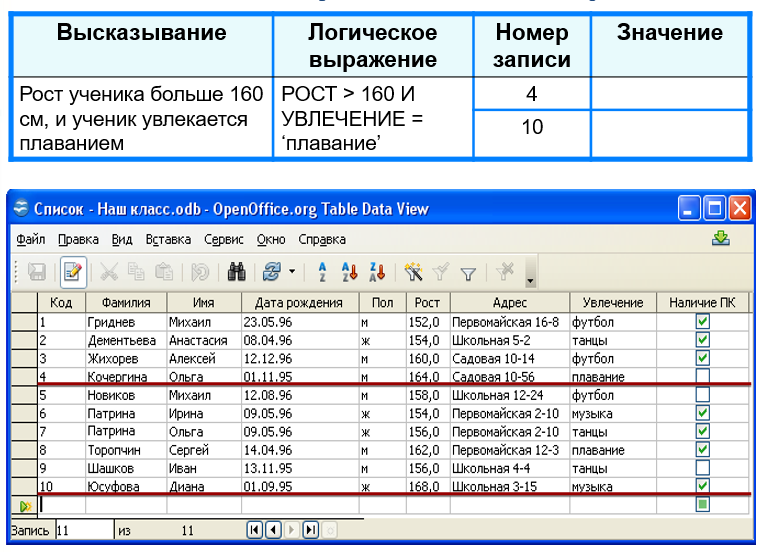Click the Sort Descending icon

[x=349, y=272]
